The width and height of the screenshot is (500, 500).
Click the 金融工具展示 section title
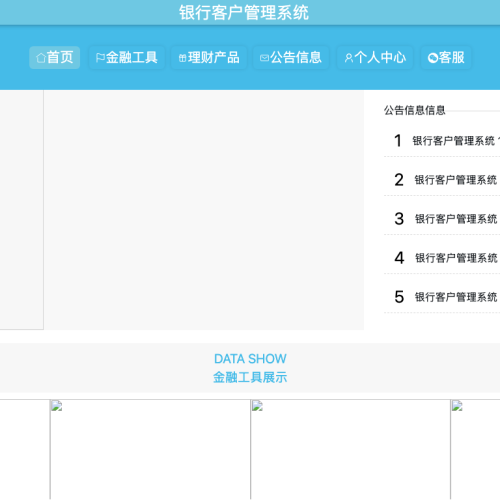250,378
